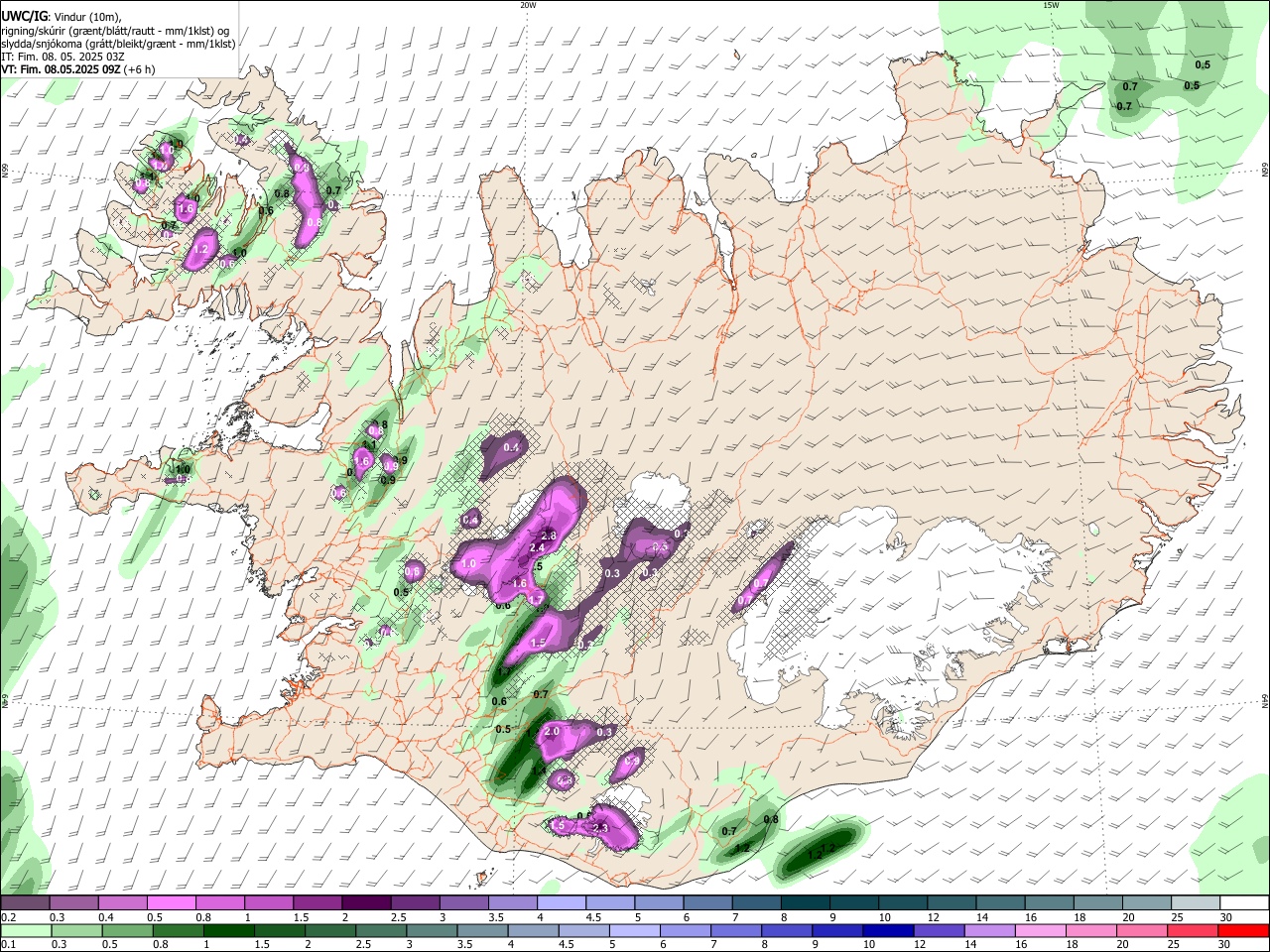Click the white 30 mm snow legend swatch

point(1244,903)
